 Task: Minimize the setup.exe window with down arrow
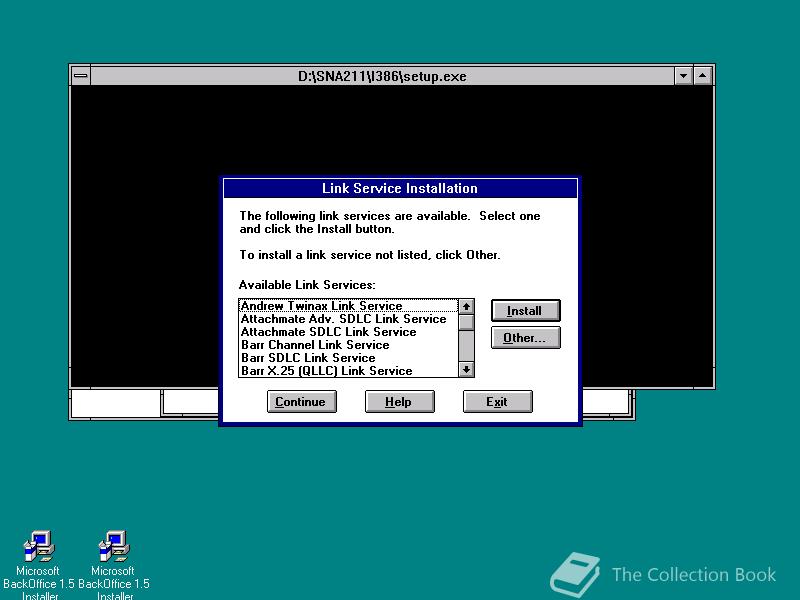click(x=683, y=76)
